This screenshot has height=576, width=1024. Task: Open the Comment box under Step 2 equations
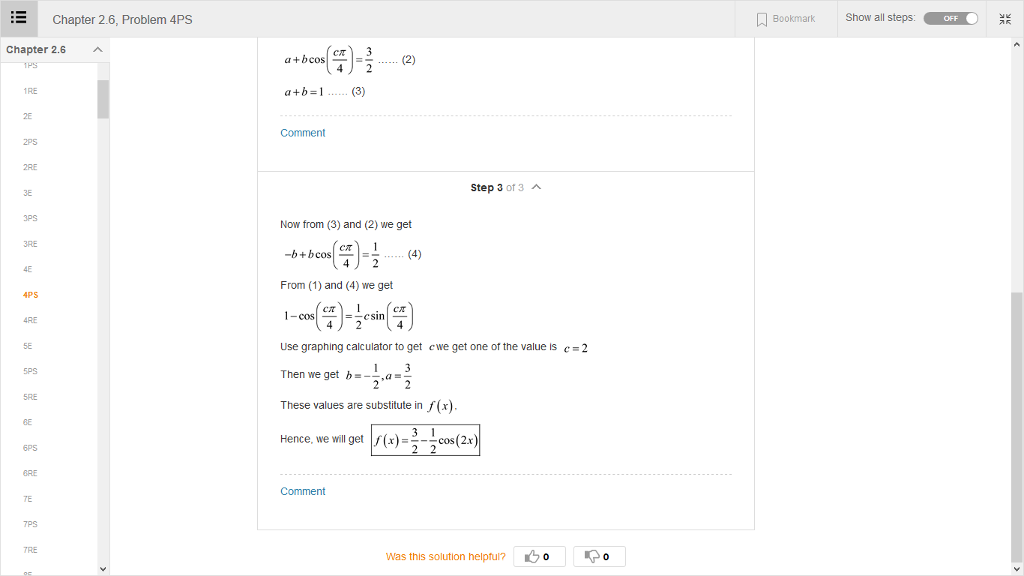click(x=302, y=132)
